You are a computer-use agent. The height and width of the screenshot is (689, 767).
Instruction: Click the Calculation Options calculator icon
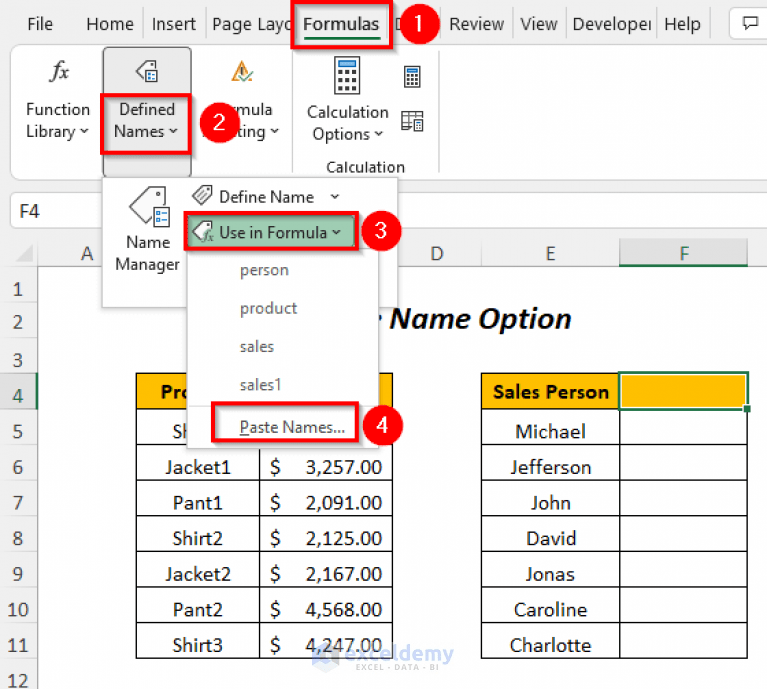click(x=347, y=75)
